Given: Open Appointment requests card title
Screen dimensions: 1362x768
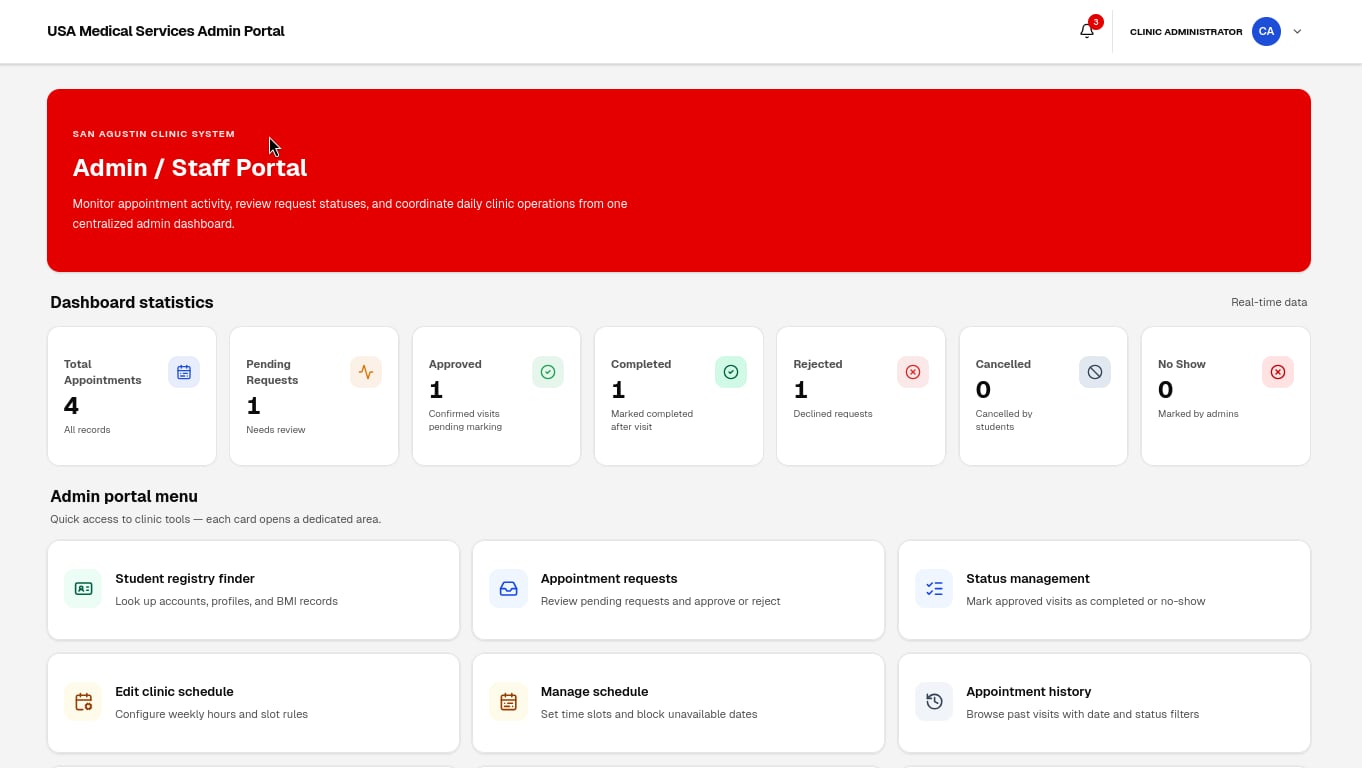Looking at the screenshot, I should (x=609, y=579).
